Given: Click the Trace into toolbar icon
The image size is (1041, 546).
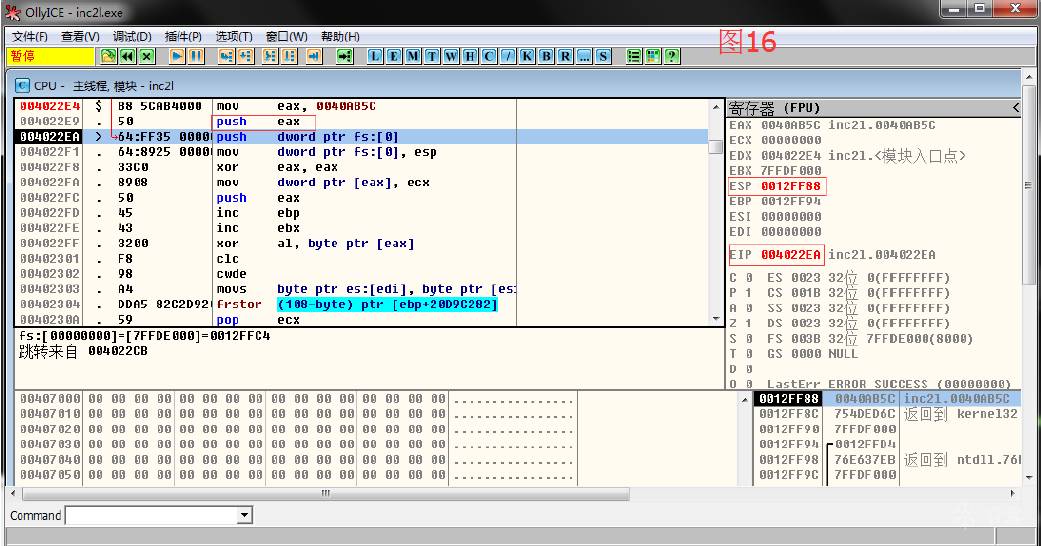Looking at the screenshot, I should coord(270,56).
